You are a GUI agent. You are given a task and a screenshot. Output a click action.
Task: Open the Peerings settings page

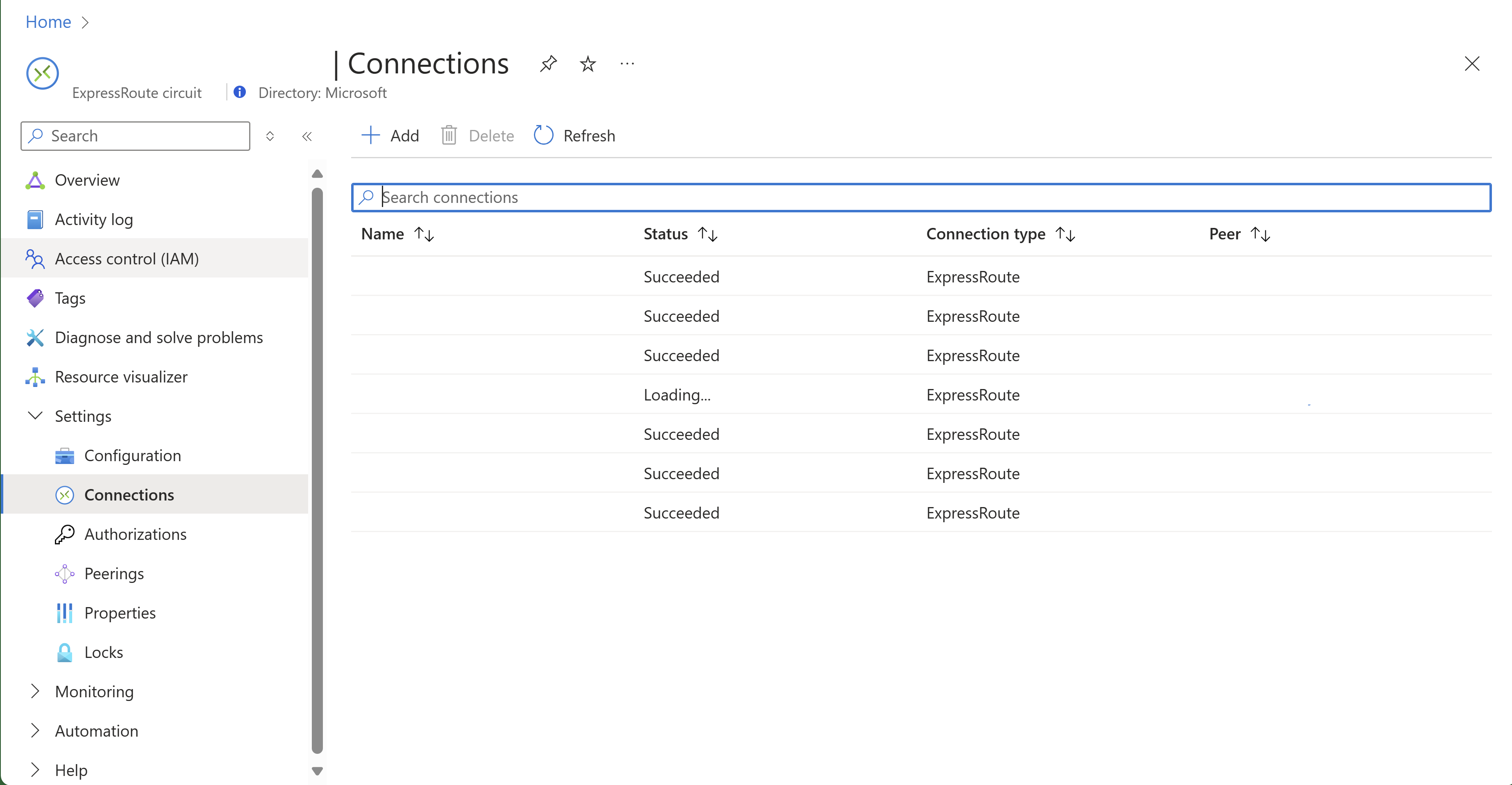114,573
